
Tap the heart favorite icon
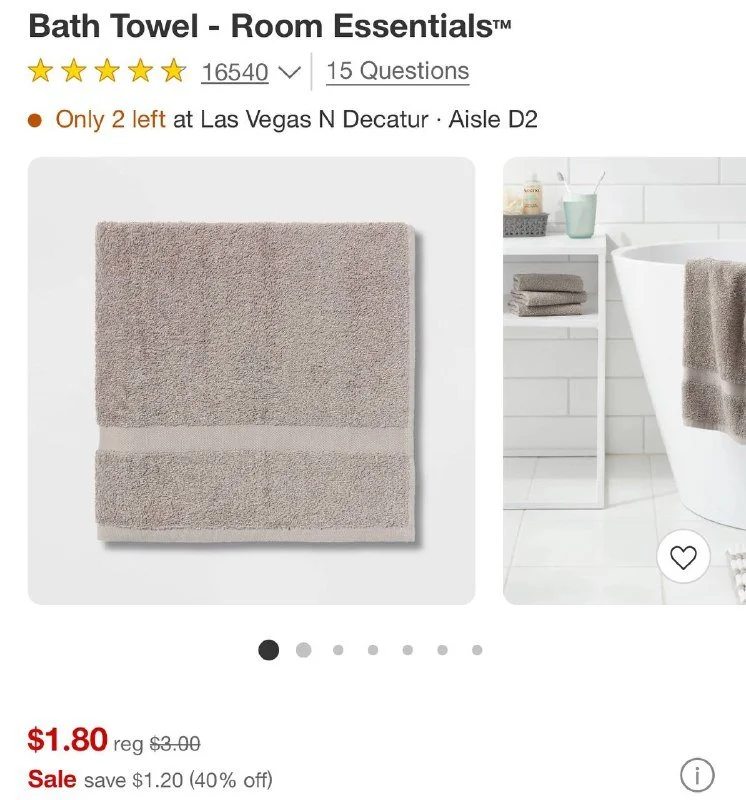point(683,557)
